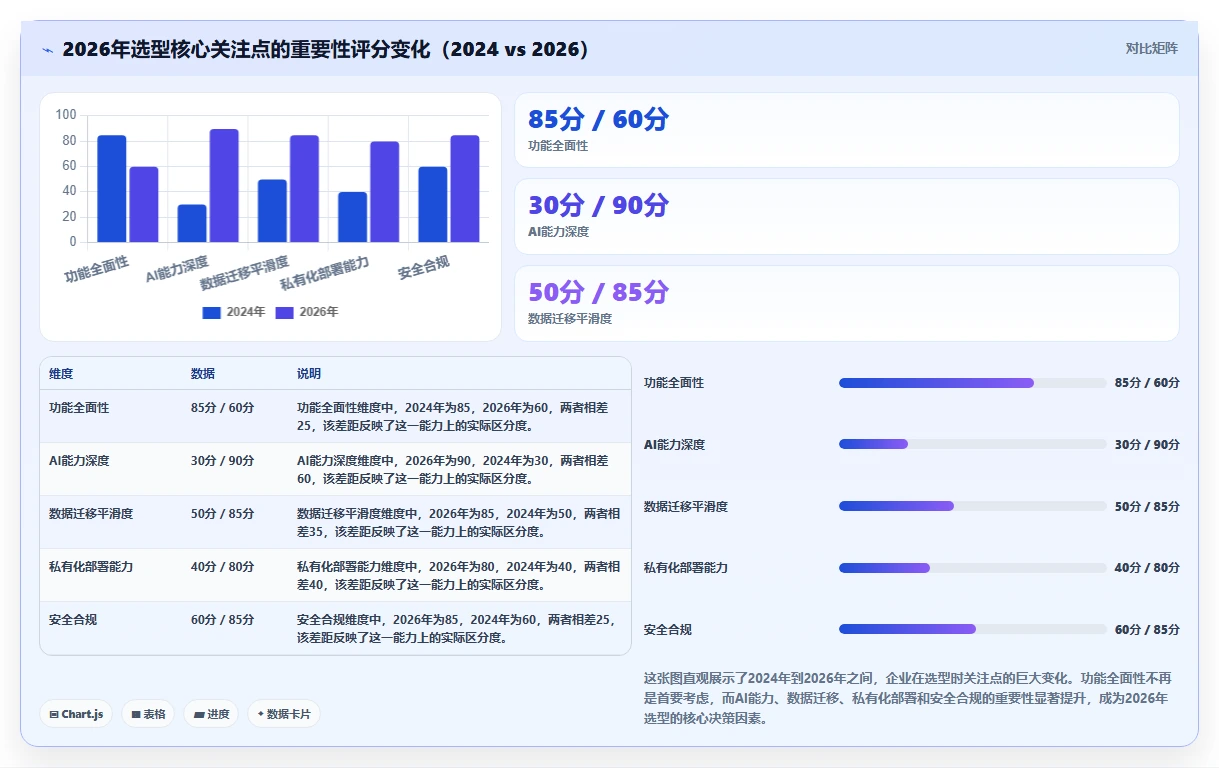Click the 功能全面性 description cell text
The height and width of the screenshot is (768, 1219).
click(454, 417)
